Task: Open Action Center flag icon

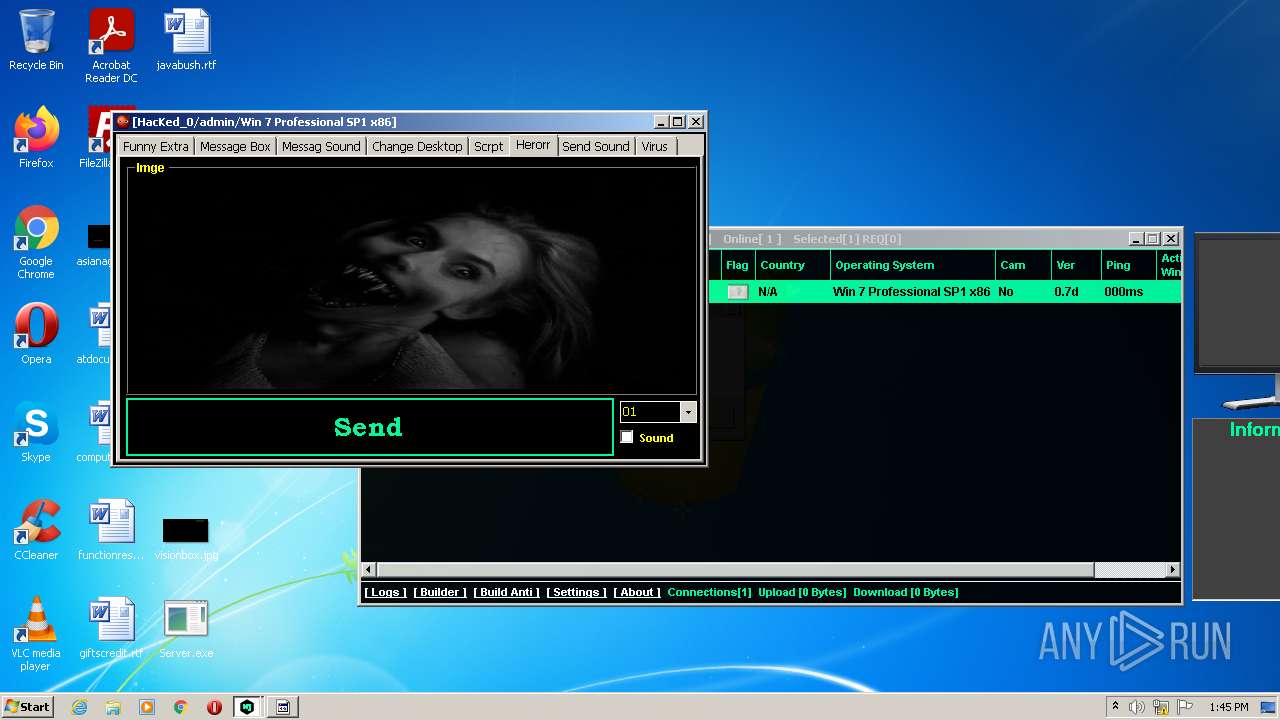Action: point(1184,707)
